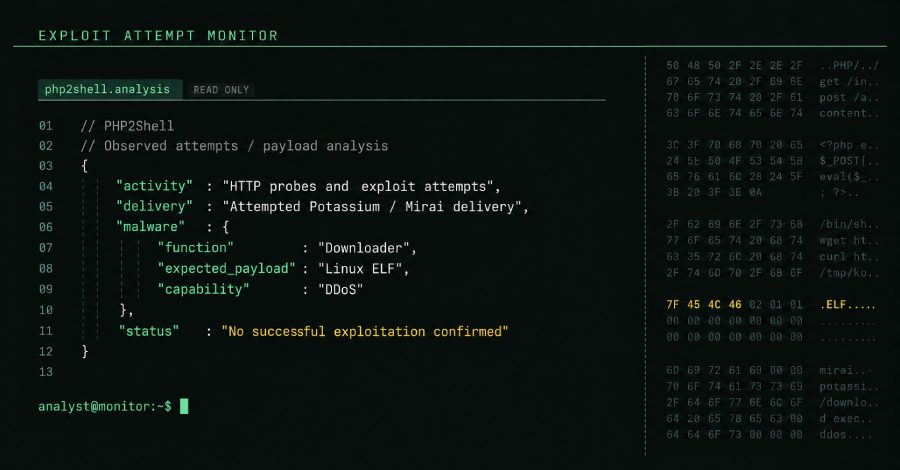
Task: Click the analyst@monitor:~$ prompt text
Action: 104,406
